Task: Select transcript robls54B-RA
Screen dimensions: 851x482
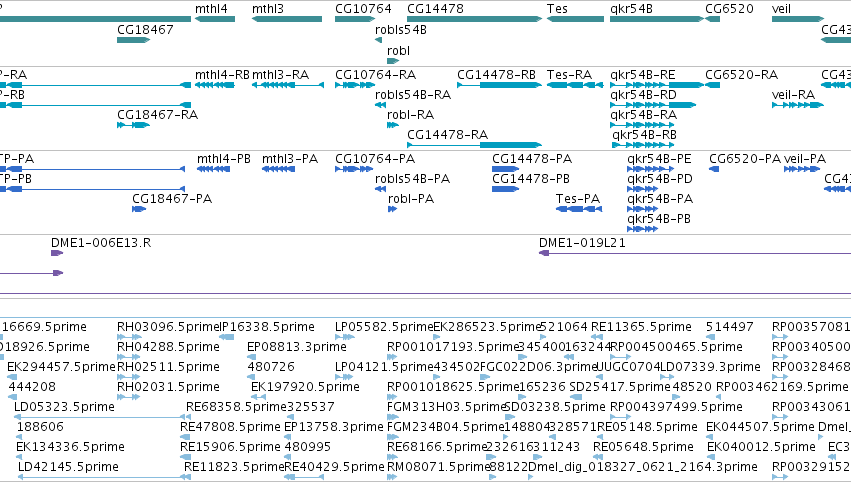Action: [x=413, y=95]
